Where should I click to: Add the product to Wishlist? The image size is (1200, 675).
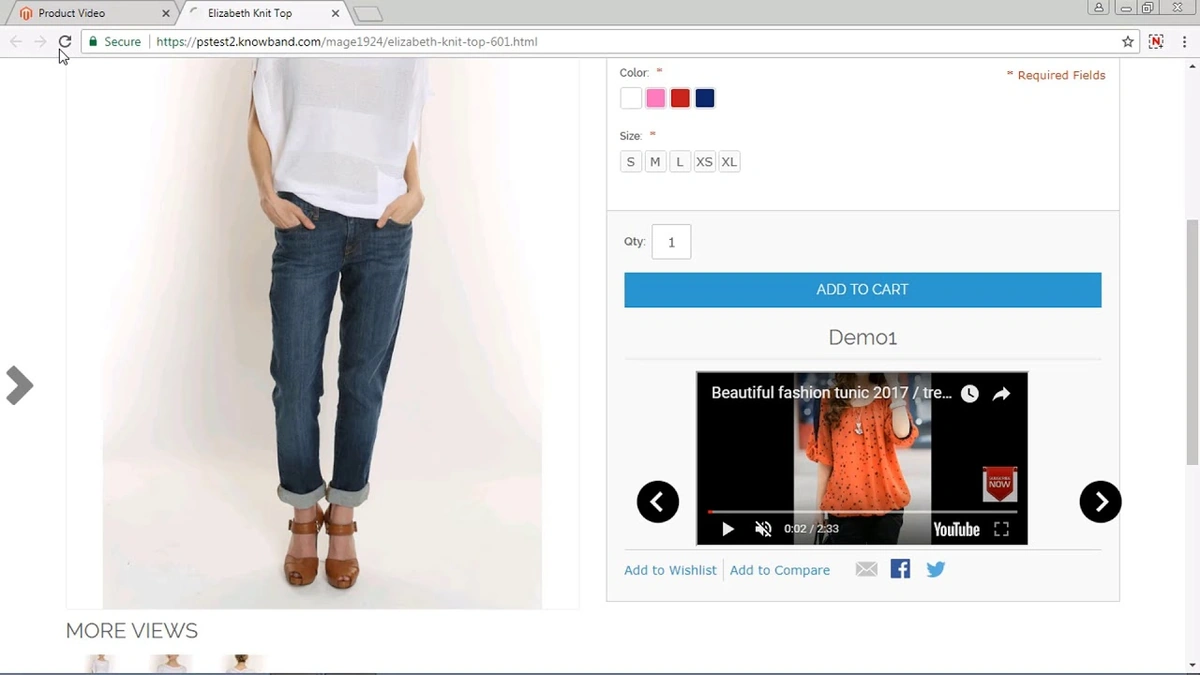click(x=670, y=569)
